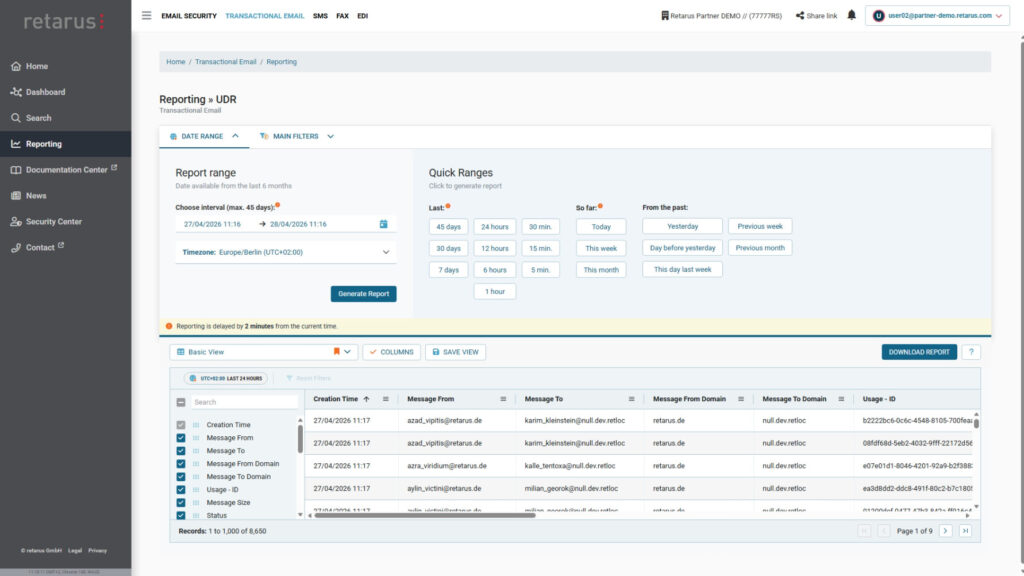
Task: Uncheck the Message From column checkbox
Action: point(181,438)
